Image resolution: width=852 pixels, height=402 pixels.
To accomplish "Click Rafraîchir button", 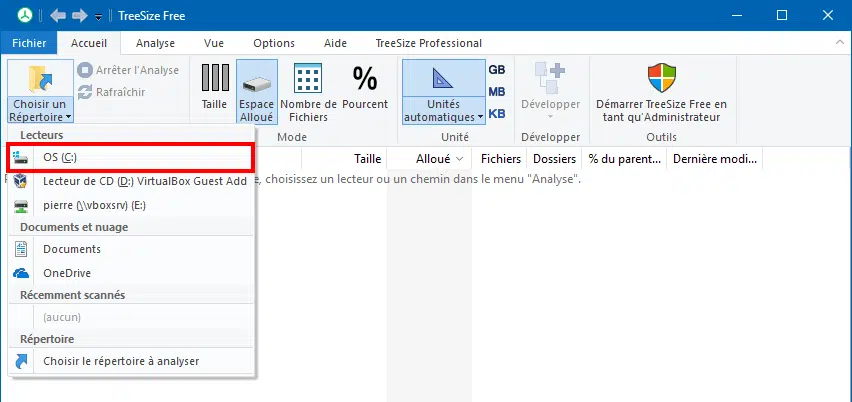I will (x=112, y=92).
